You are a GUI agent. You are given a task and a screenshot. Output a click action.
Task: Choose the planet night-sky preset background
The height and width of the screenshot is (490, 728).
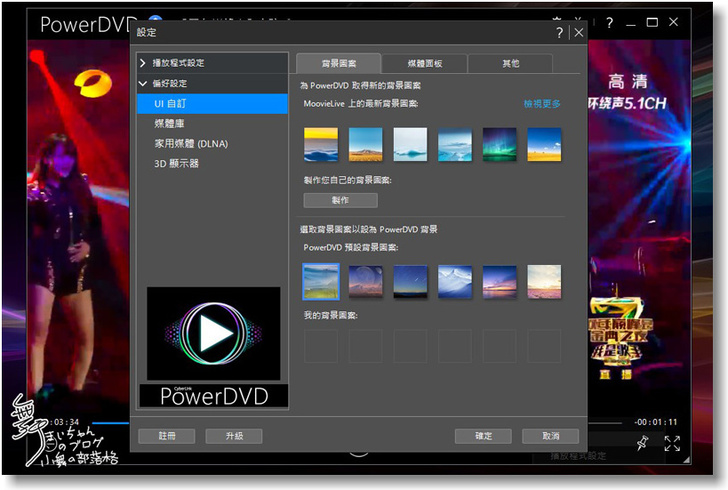pyautogui.click(x=365, y=281)
